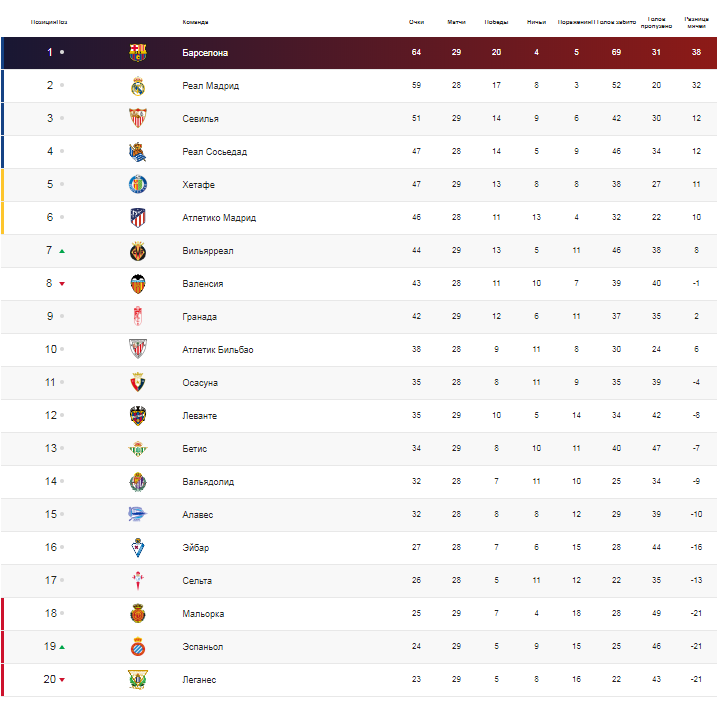Open the Атлетик Бильбао team link
Screen dimensions: 725x715
pyautogui.click(x=218, y=350)
